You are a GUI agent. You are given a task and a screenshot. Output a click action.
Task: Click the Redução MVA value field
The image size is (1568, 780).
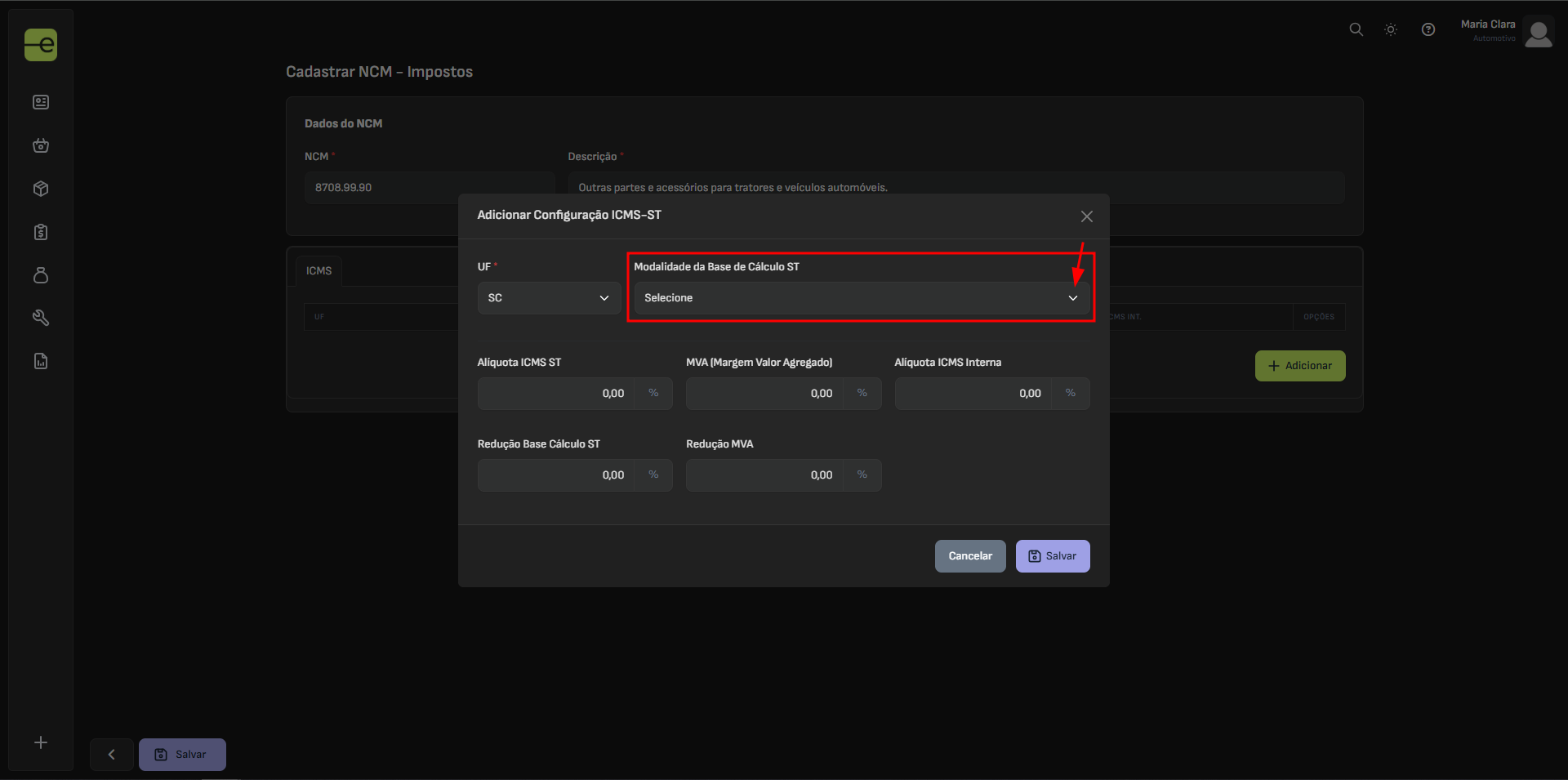(x=764, y=475)
